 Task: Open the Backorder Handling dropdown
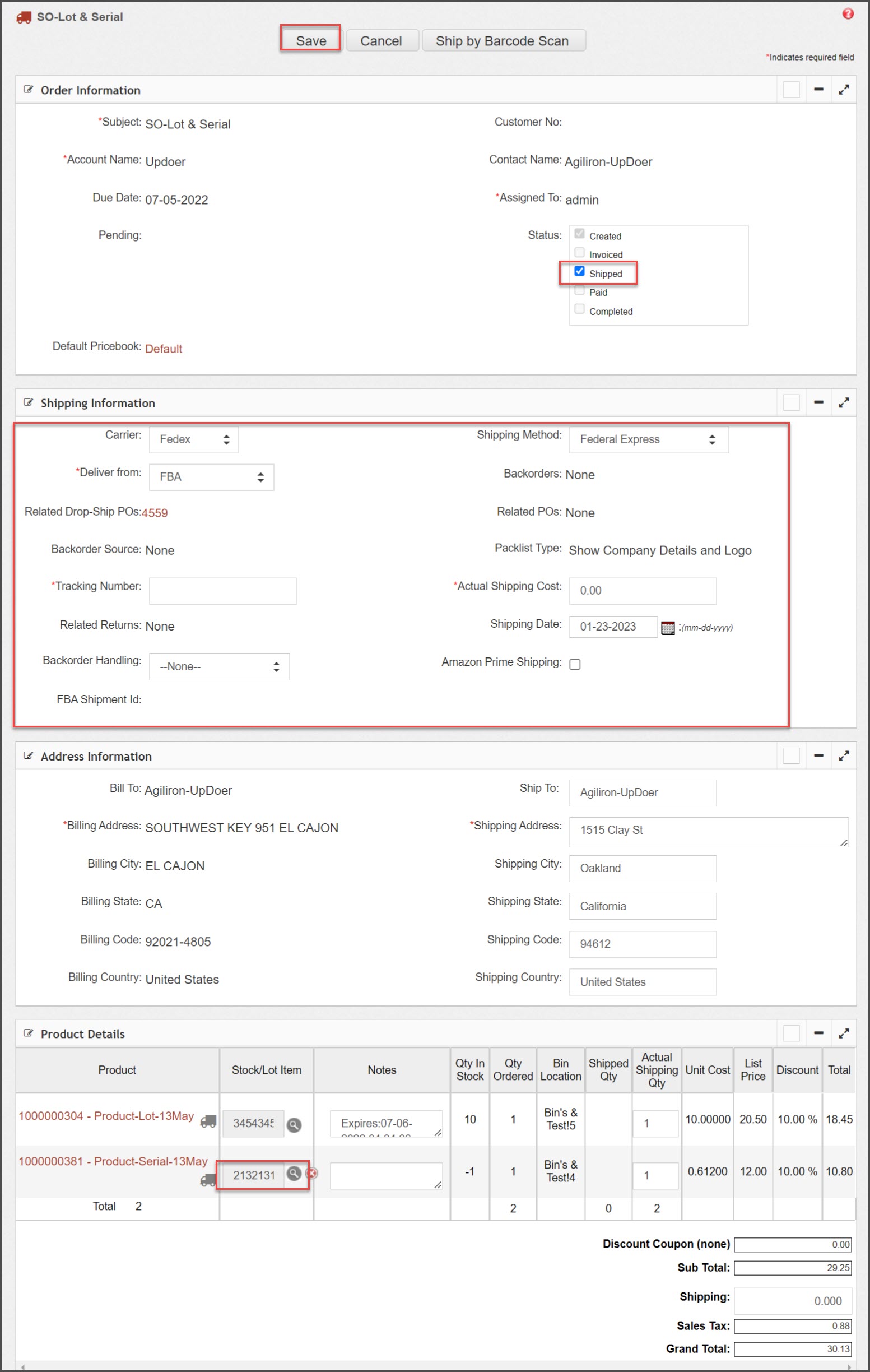pos(219,666)
